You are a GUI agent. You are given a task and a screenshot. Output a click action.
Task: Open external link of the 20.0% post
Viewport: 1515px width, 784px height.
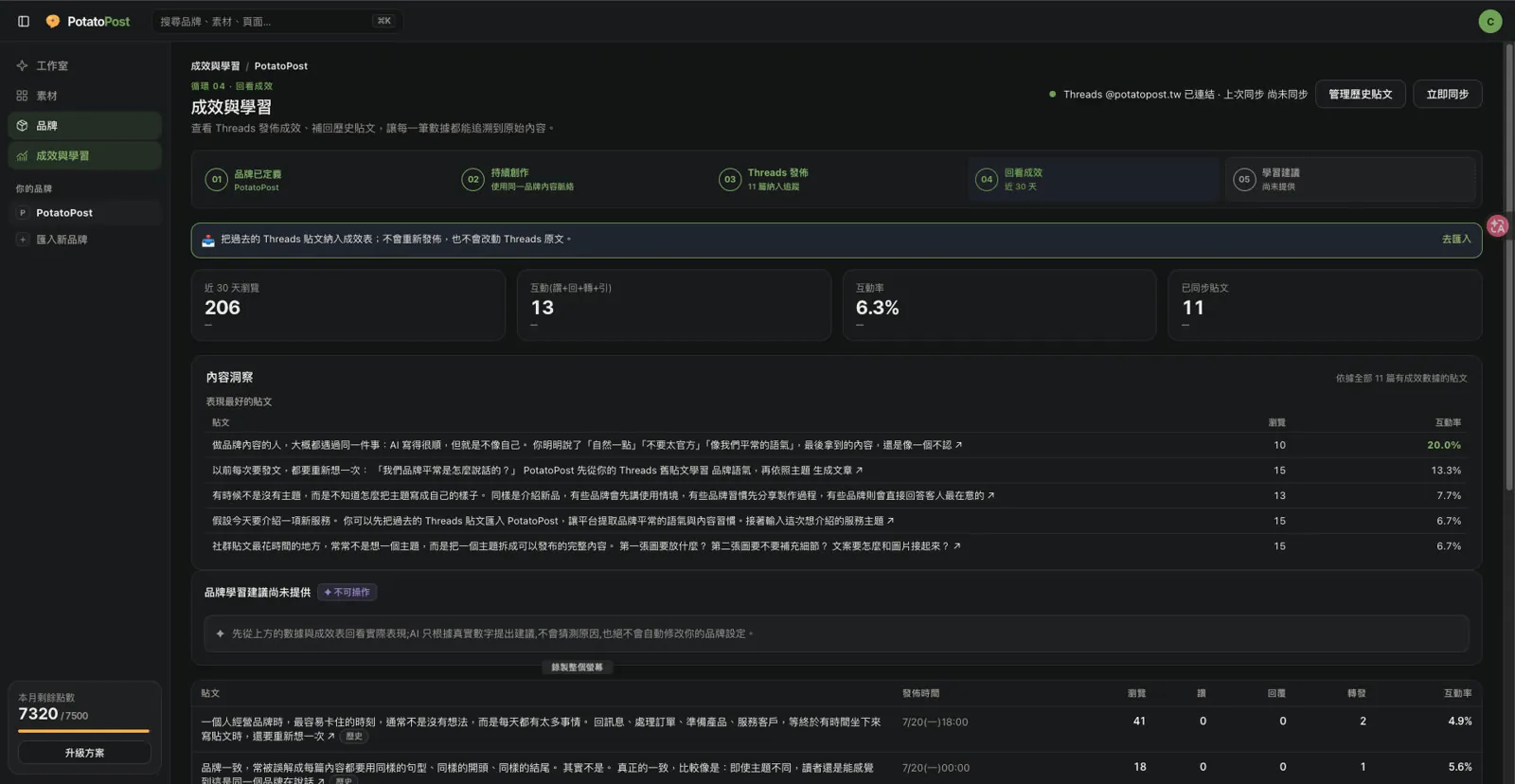[x=959, y=445]
